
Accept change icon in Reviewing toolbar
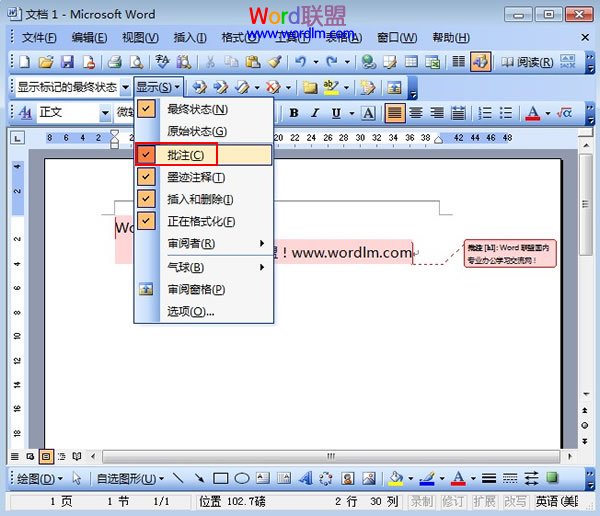pyautogui.click(x=242, y=87)
